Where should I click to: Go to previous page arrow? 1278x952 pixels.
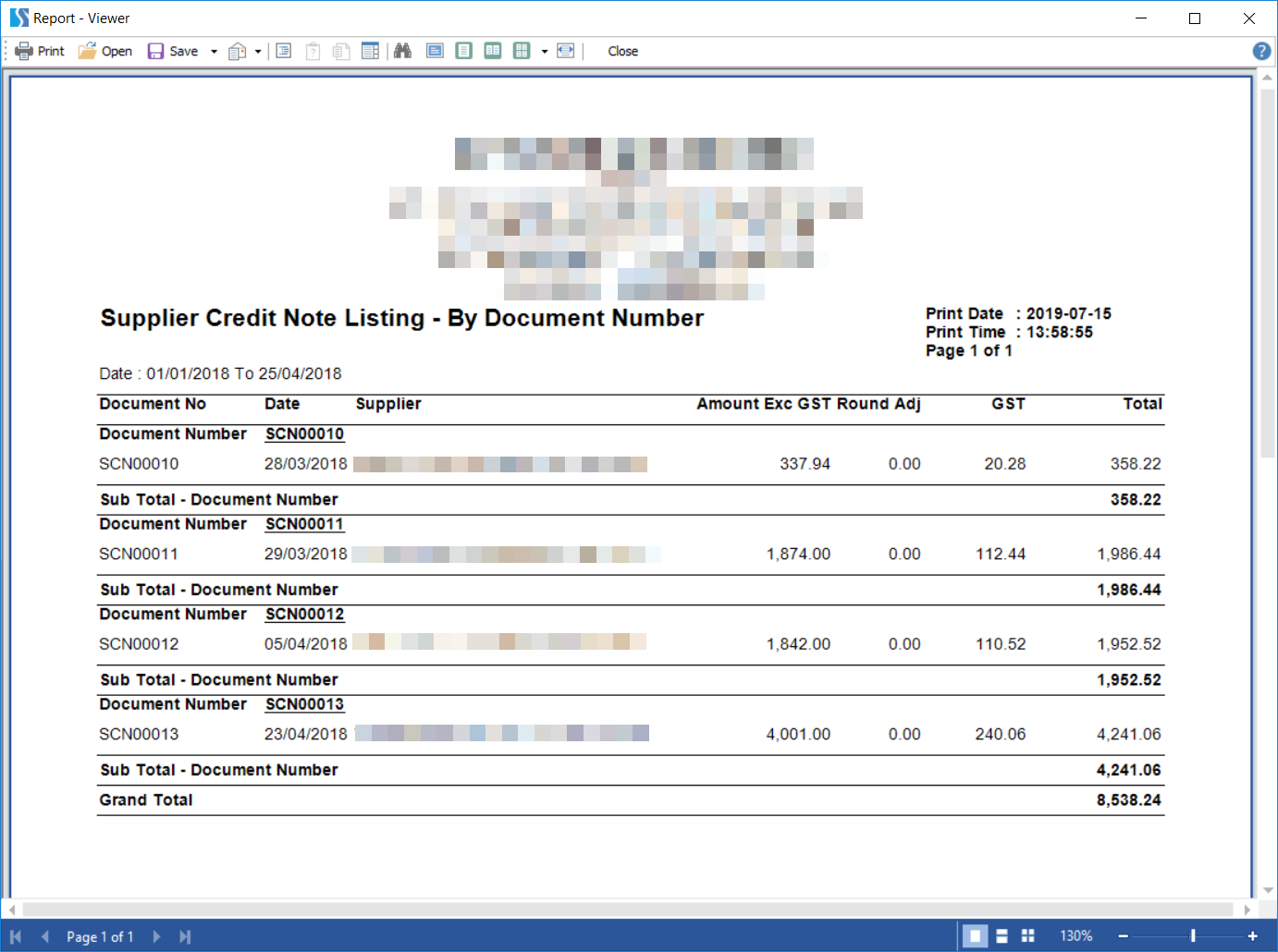(x=44, y=936)
